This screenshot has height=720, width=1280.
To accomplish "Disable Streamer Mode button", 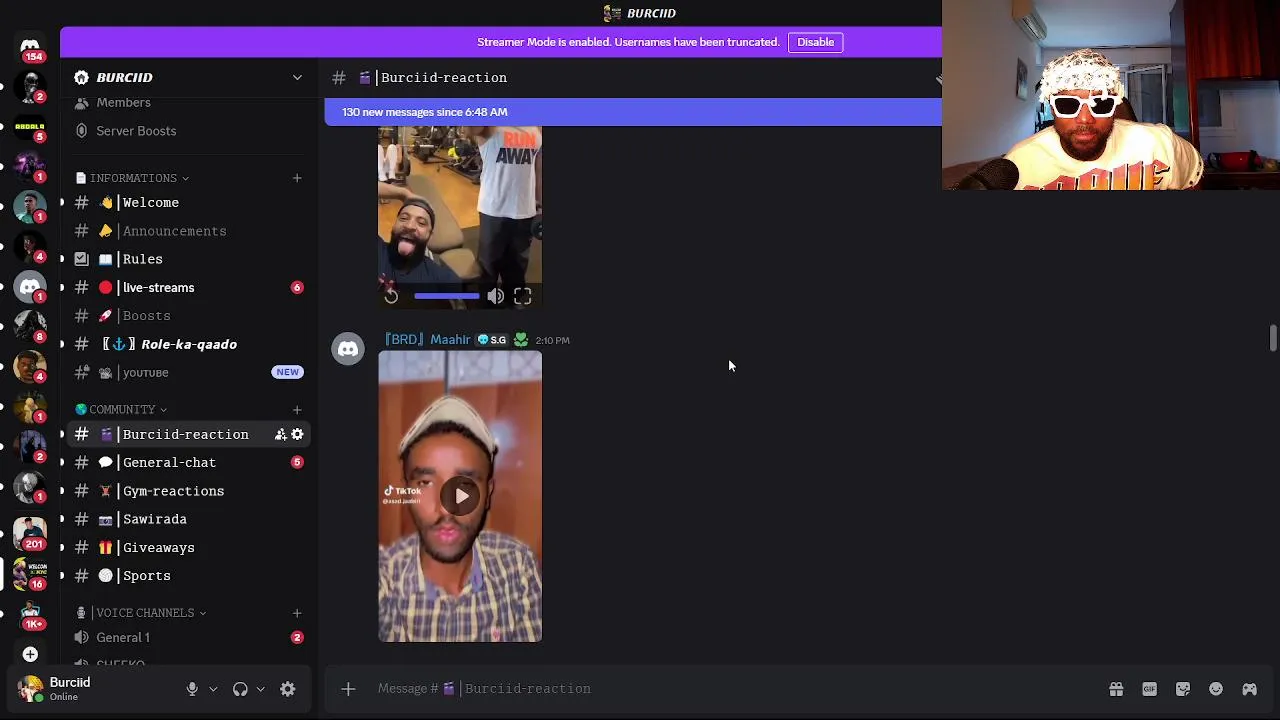I will pos(815,42).
